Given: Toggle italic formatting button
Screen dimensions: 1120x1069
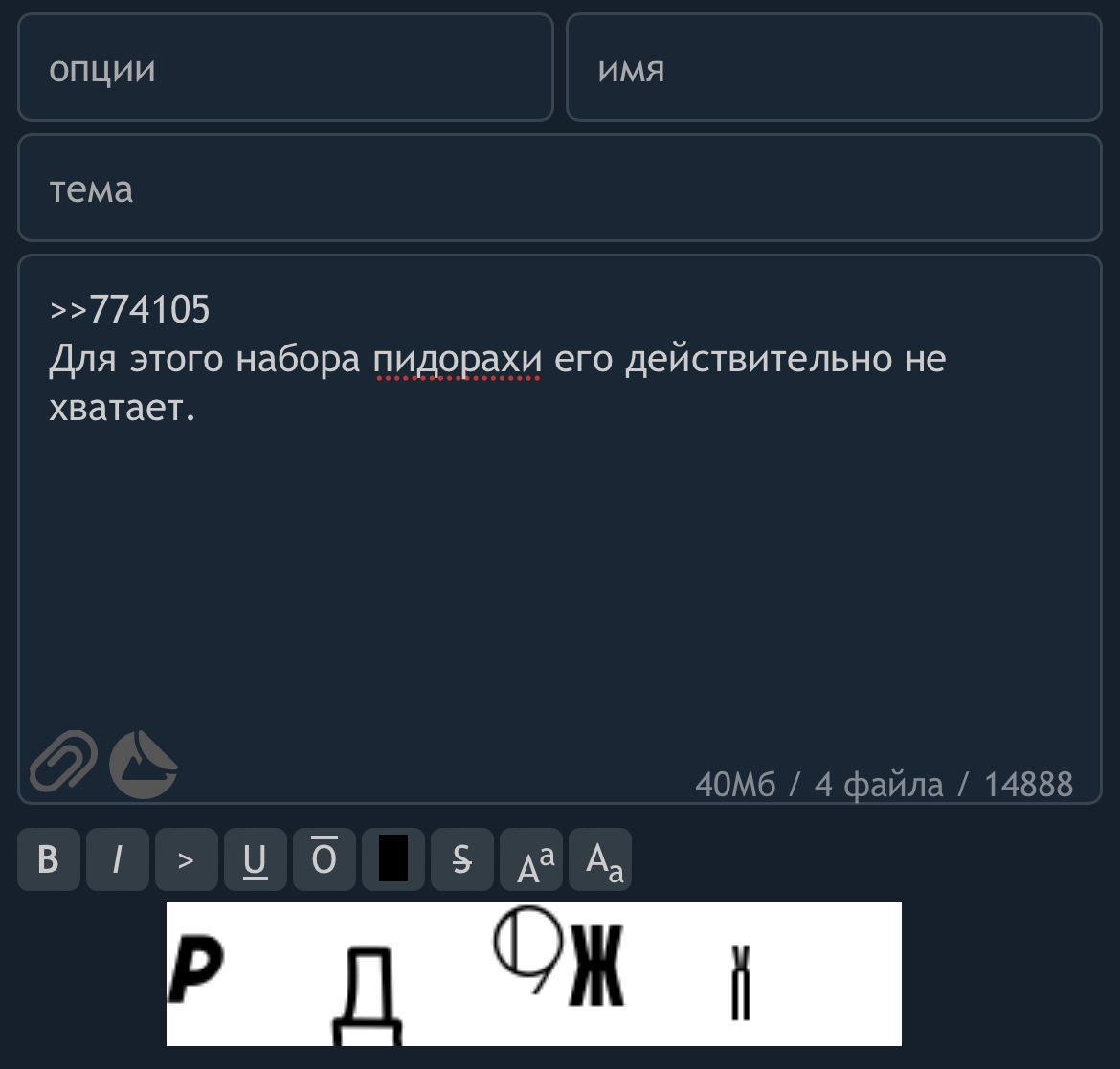Looking at the screenshot, I should (118, 859).
